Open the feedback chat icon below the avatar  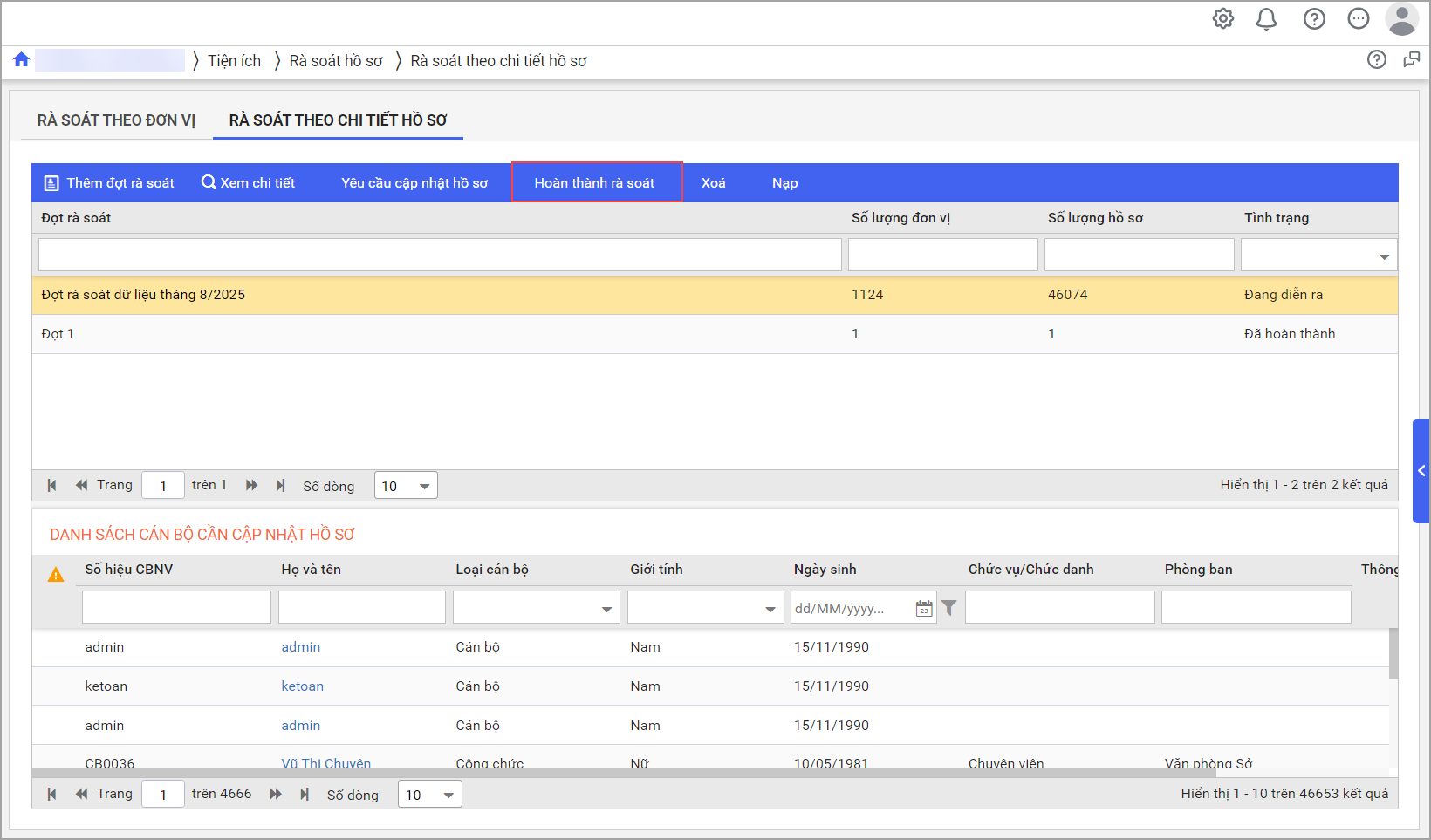coord(1411,59)
